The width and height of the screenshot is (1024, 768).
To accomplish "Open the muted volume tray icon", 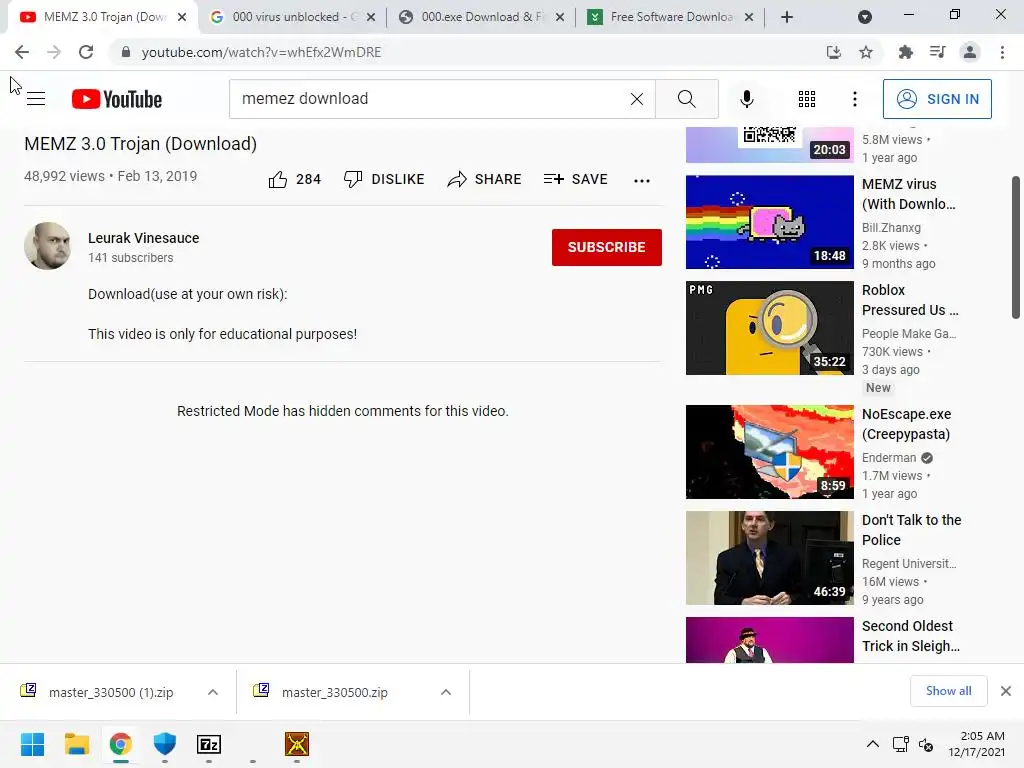I will [x=926, y=744].
